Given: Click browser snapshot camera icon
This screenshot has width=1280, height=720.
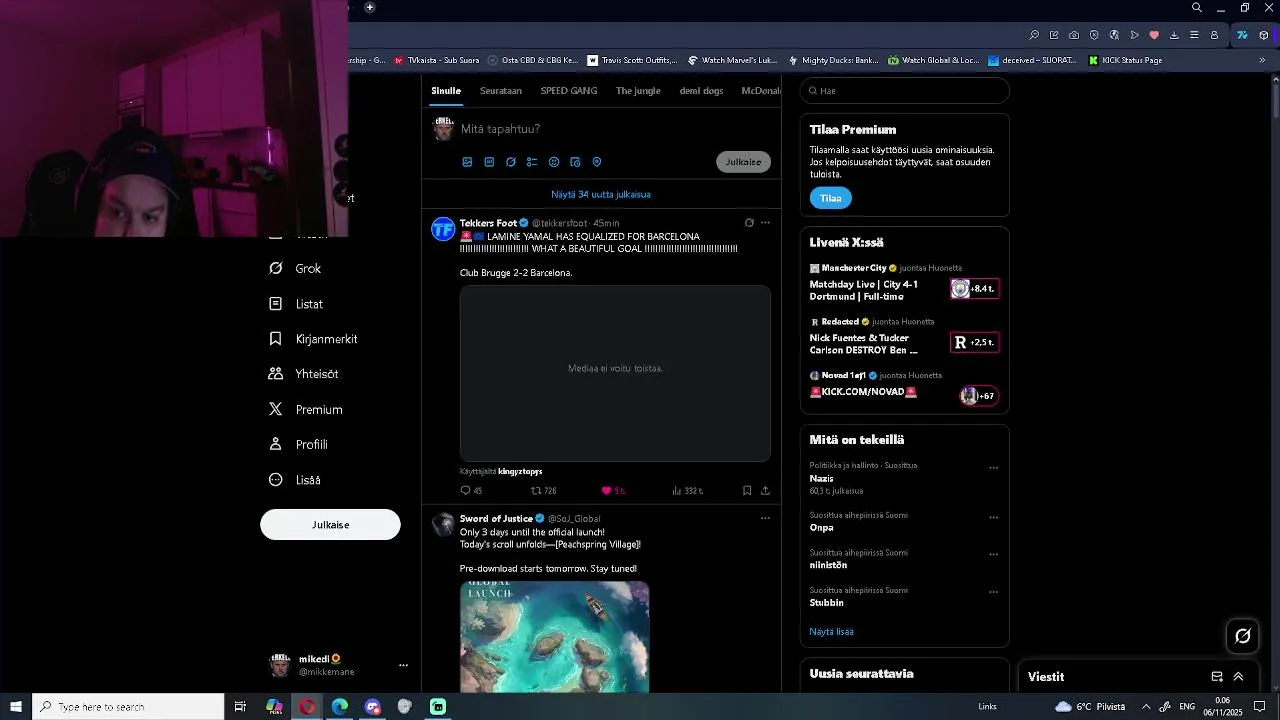Looking at the screenshot, I should 1074,35.
